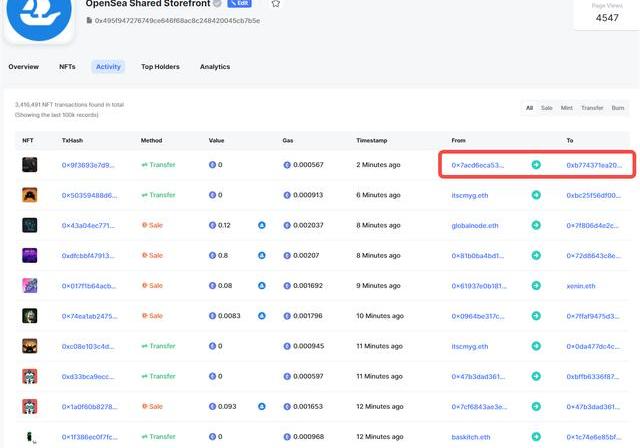Click the arrow icon in globalnode.eth row
This screenshot has width=640, height=448.
click(536, 226)
